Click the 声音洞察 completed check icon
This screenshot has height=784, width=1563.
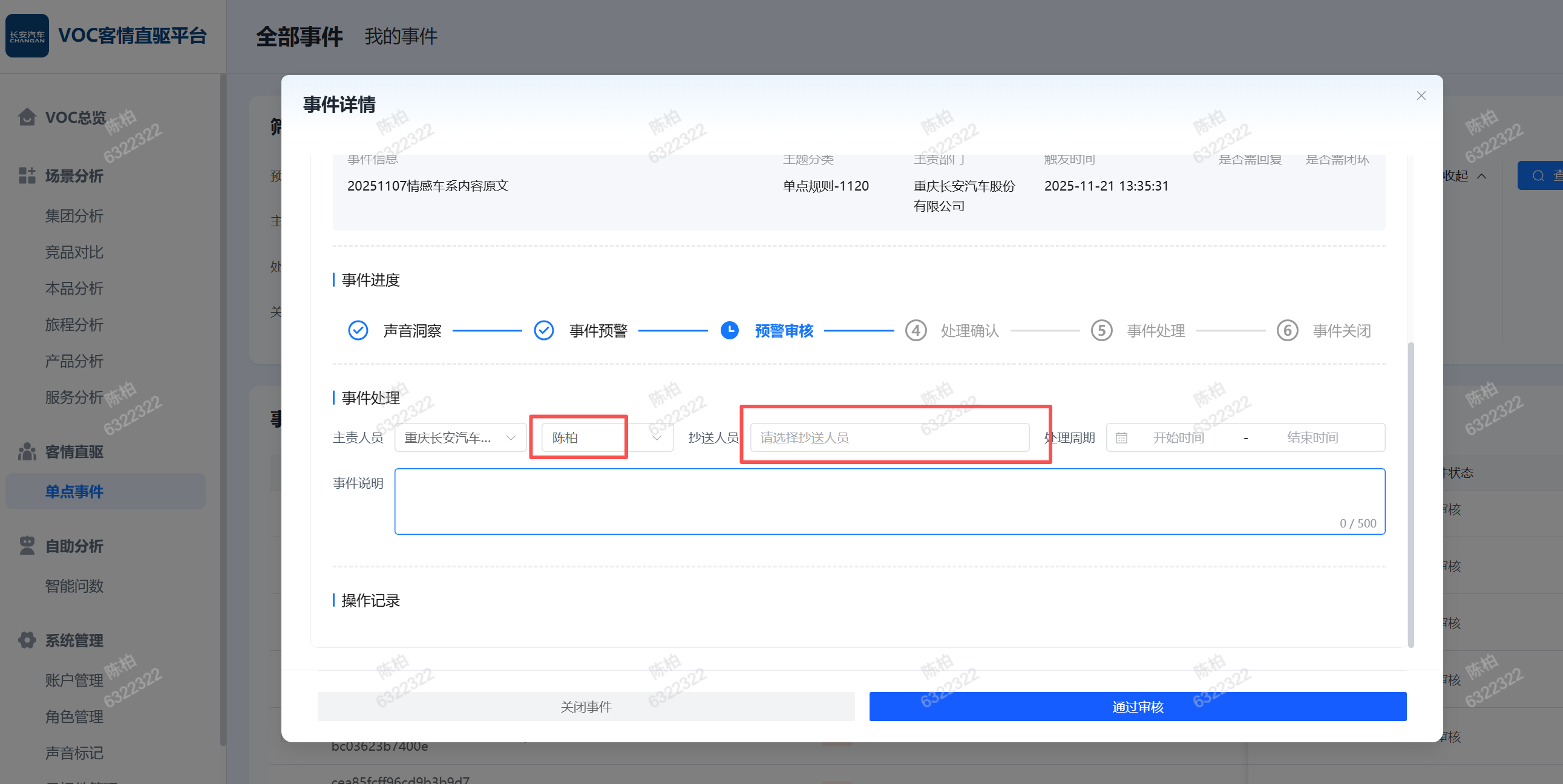point(358,331)
